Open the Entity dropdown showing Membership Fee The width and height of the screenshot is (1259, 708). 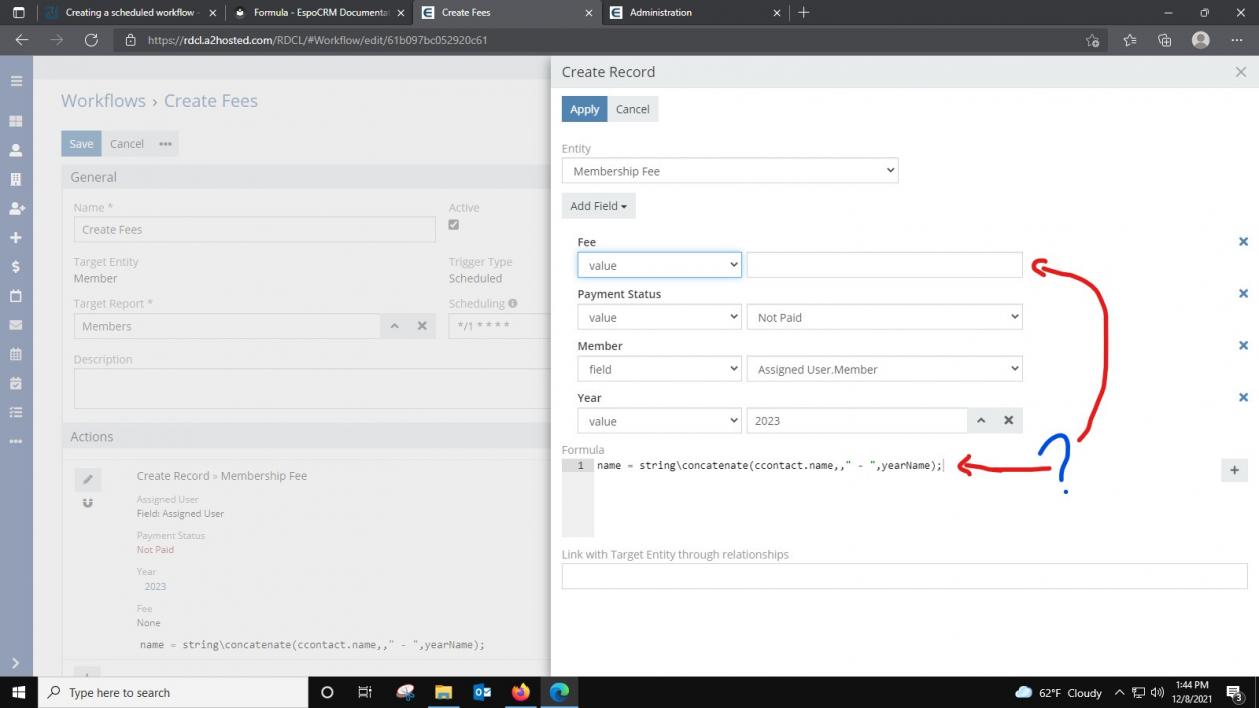(730, 171)
